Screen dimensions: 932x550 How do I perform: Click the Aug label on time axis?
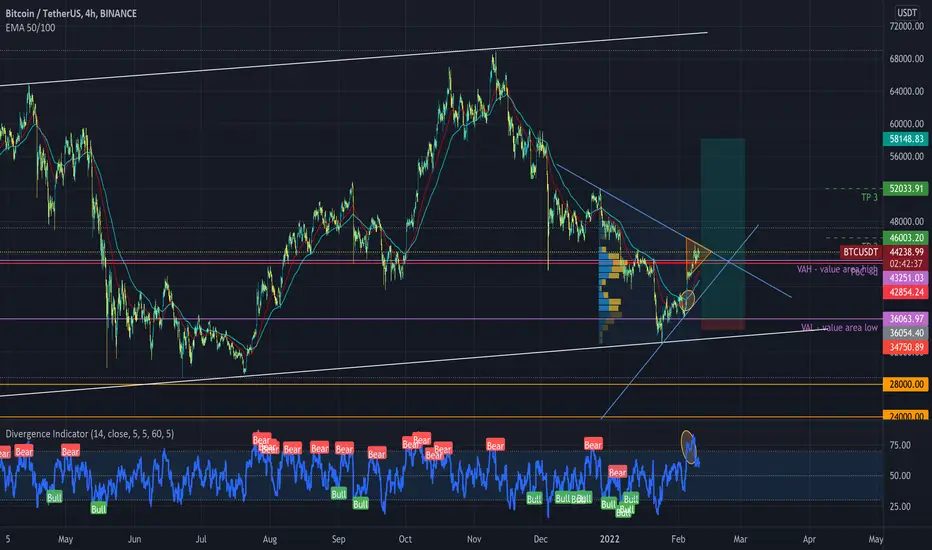click(270, 539)
